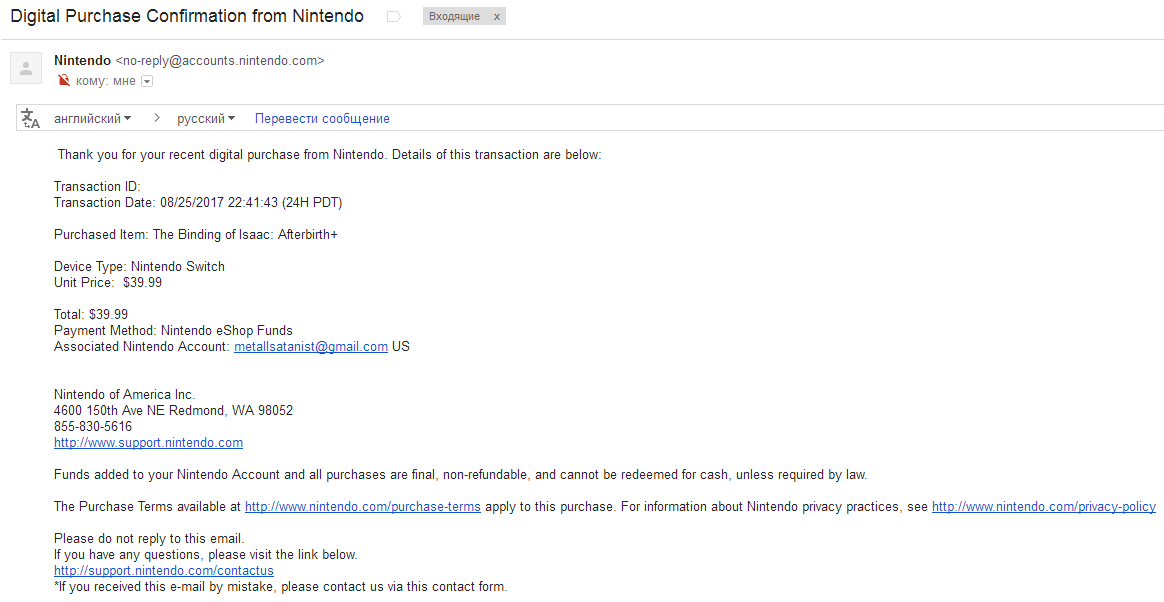Viewport: 1164px width, 602px height.
Task: Expand recipient details arrow next to мне
Action: (x=147, y=81)
